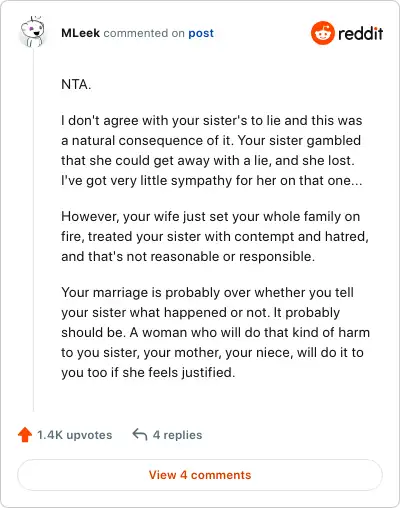Click the final line "you too if she feels justified"
The width and height of the screenshot is (400, 508).
pyautogui.click(x=148, y=372)
